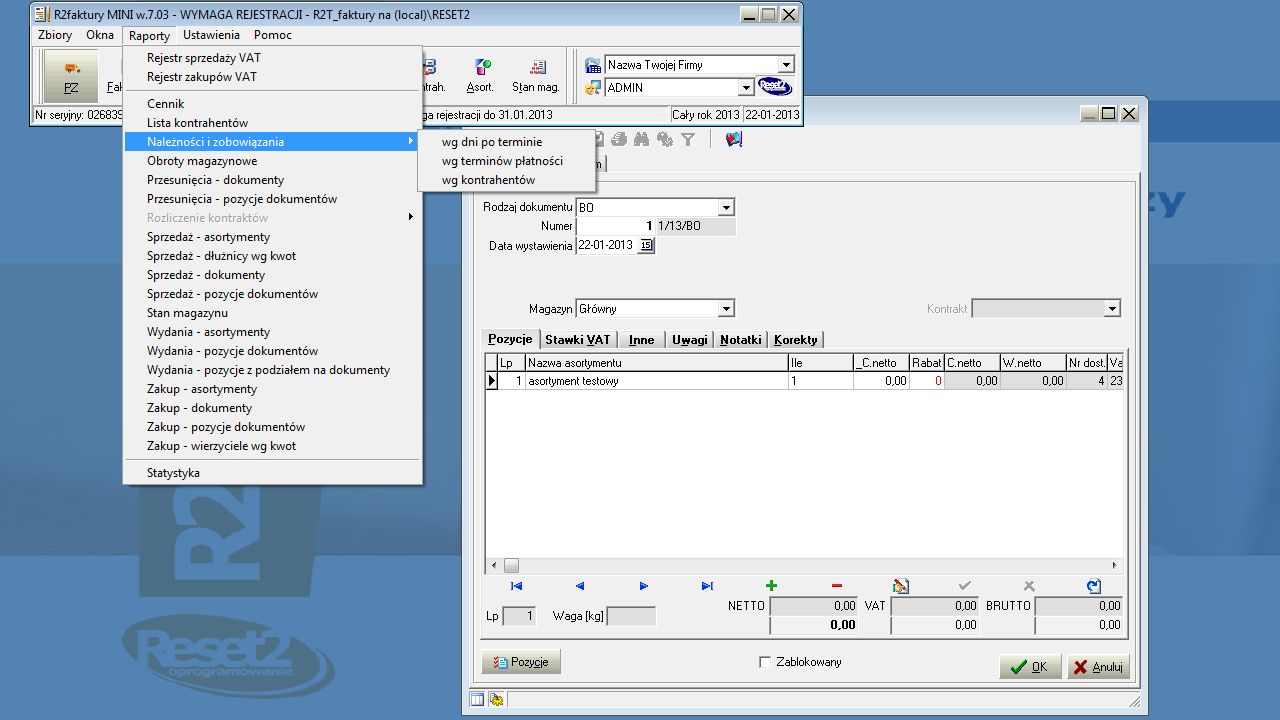Viewport: 1280px width, 720px height.
Task: Click the edit record icon in navigator
Action: pyautogui.click(x=900, y=586)
